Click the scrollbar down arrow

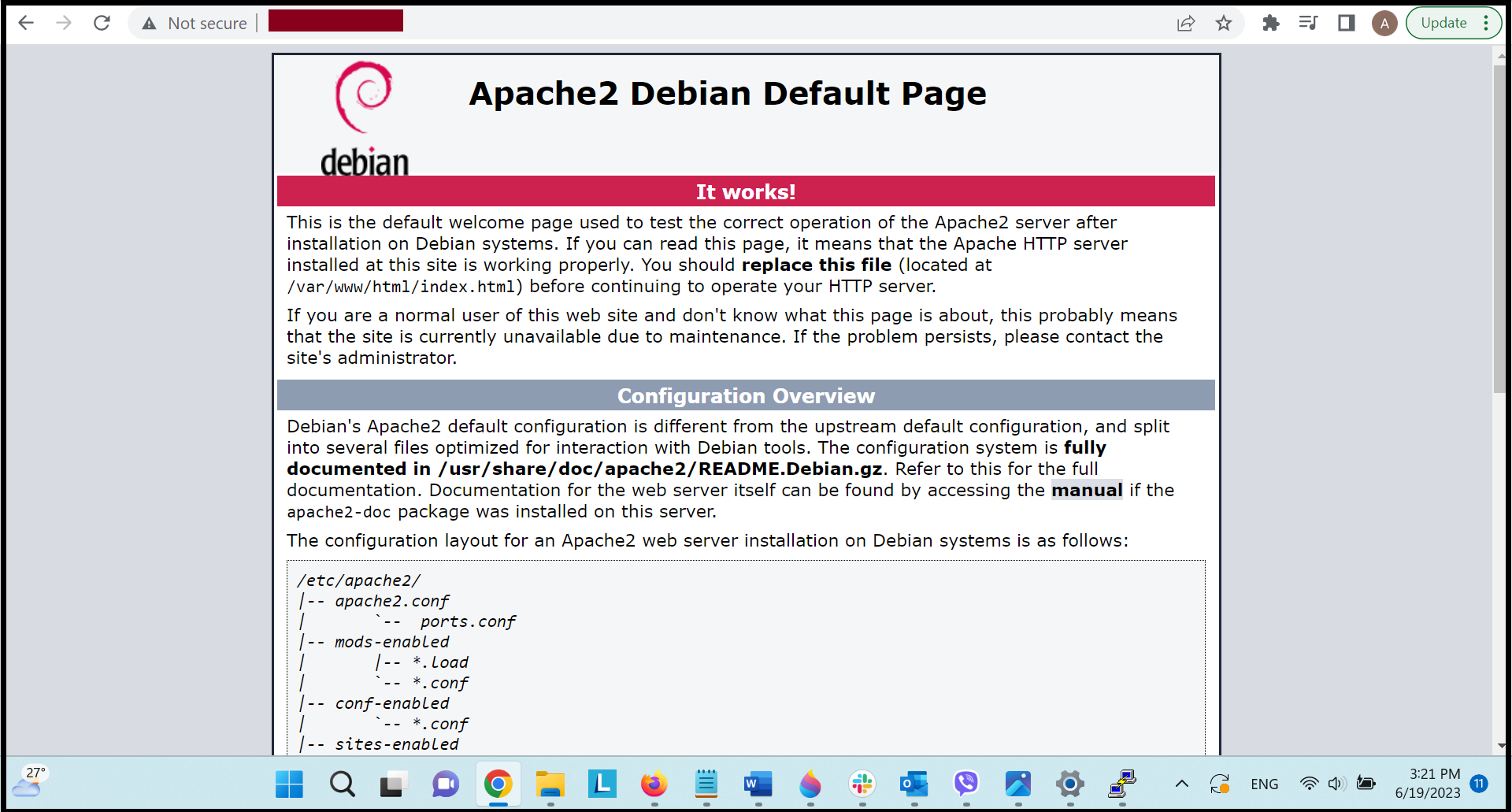click(1500, 746)
